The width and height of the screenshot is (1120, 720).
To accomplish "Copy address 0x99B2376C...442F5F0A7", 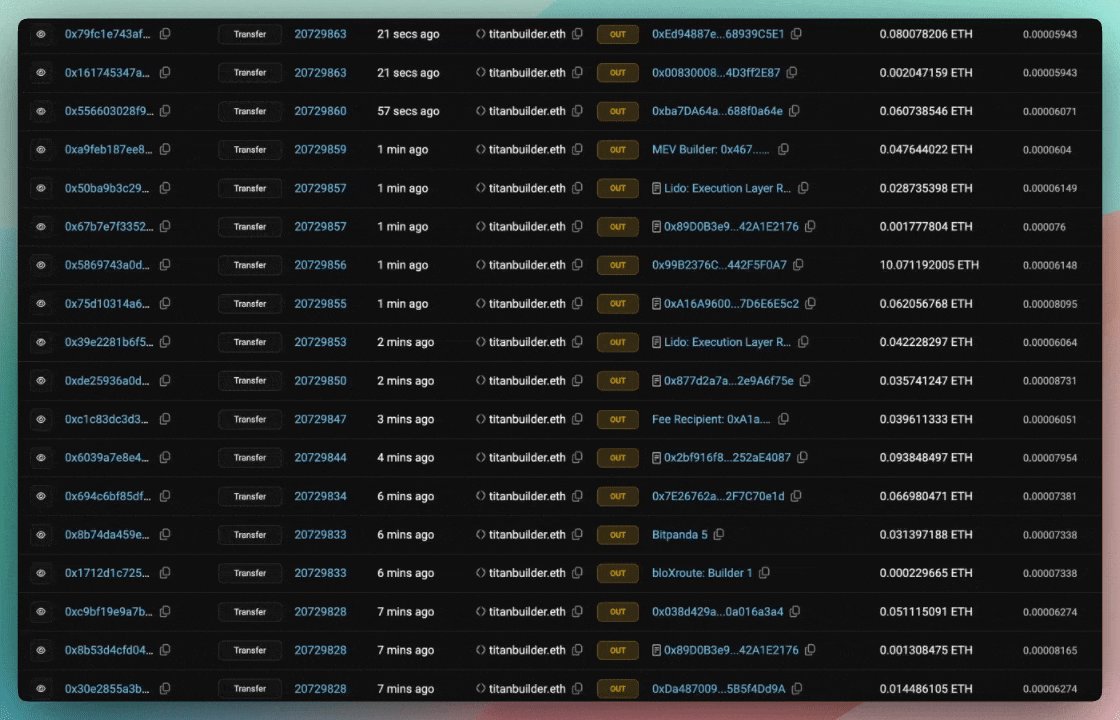I will [x=799, y=265].
